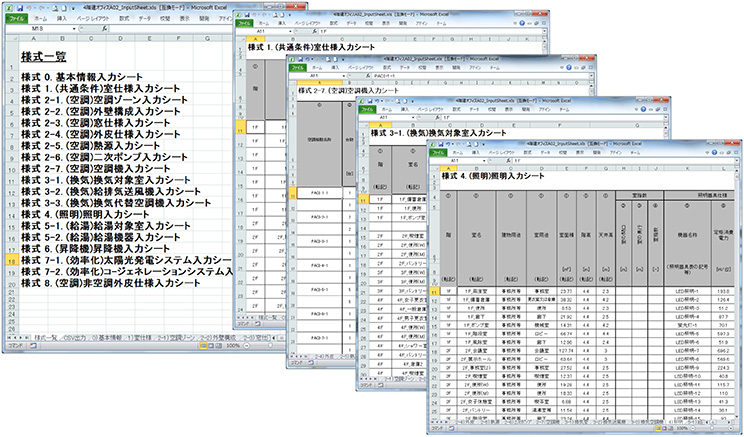The width and height of the screenshot is (744, 437).
Task: Click link 様式 2-5. (空調)熱源入力シート
Action: click(90, 146)
